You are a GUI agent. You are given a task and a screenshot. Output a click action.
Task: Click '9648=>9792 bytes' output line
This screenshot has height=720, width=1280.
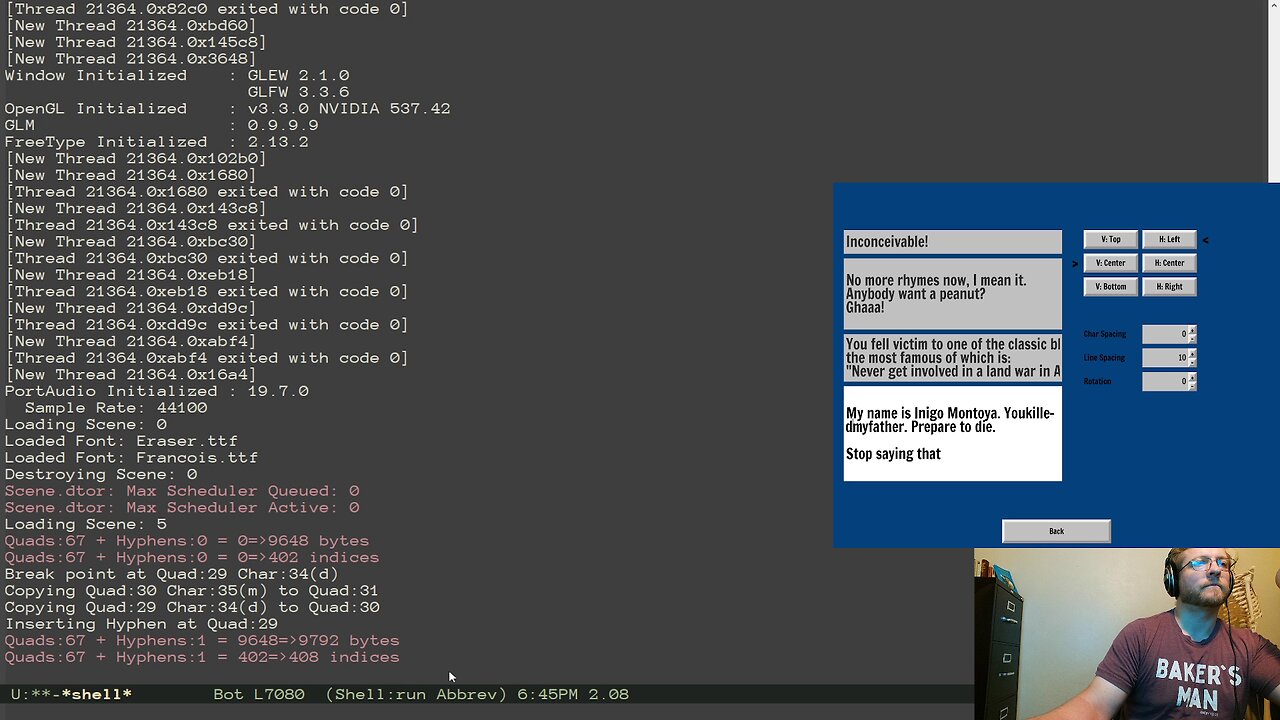[202, 641]
